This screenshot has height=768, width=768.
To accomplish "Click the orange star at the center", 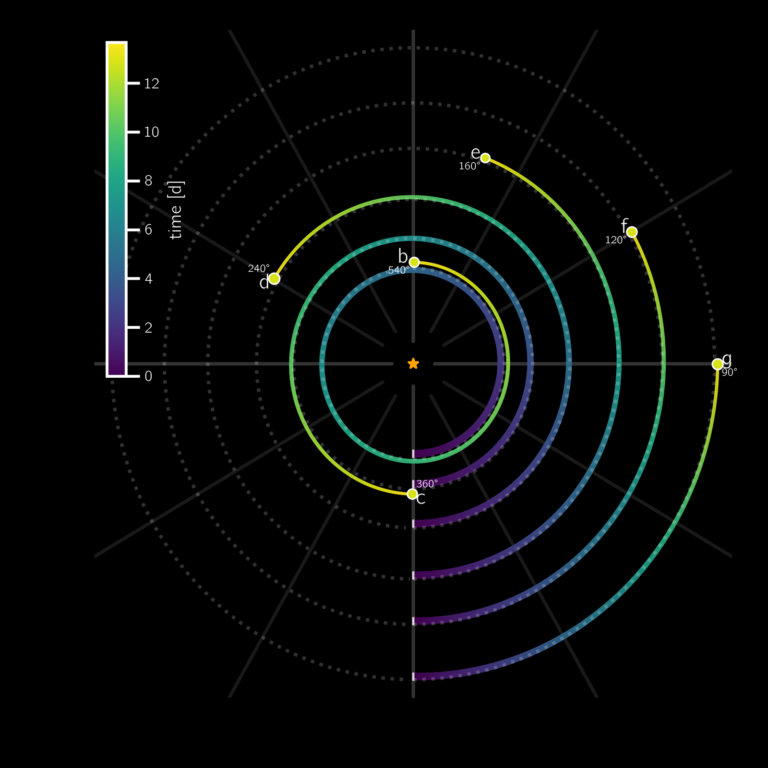I will pos(413,363).
